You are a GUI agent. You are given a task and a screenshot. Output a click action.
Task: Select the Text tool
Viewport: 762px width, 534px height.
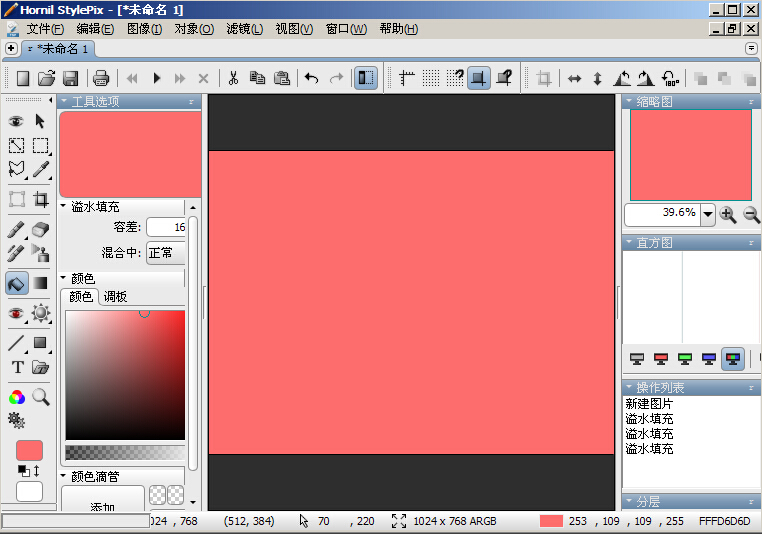click(x=17, y=367)
